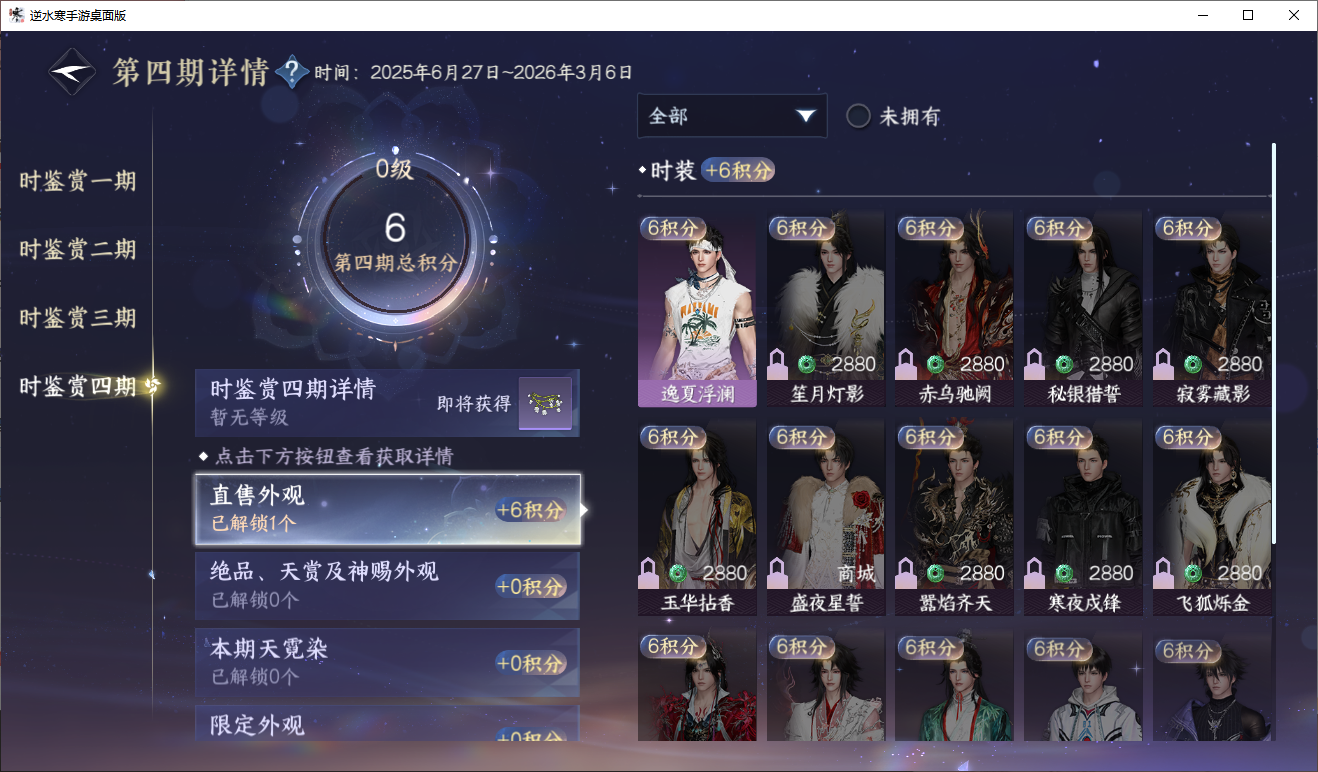
Task: Open the question mark help icon
Action: pyautogui.click(x=291, y=72)
